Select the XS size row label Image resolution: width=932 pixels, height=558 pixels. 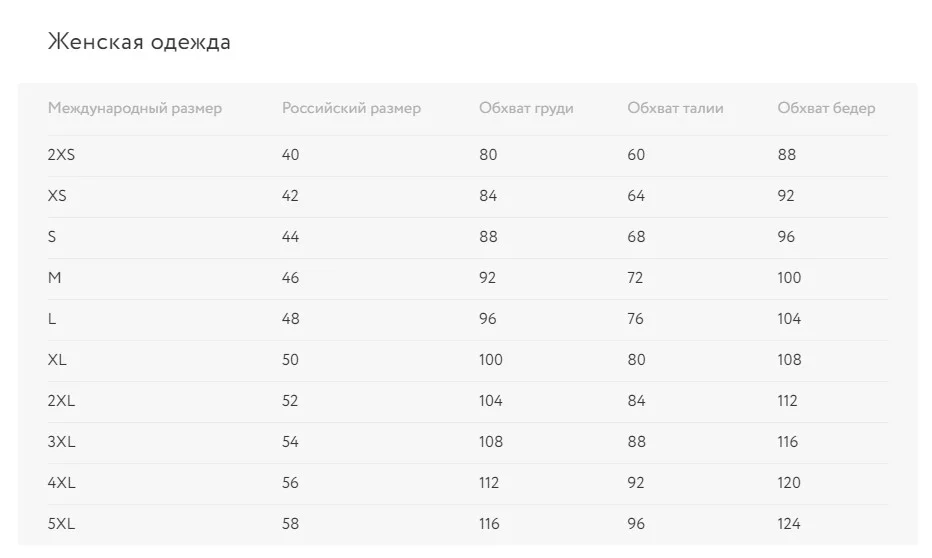(x=57, y=196)
